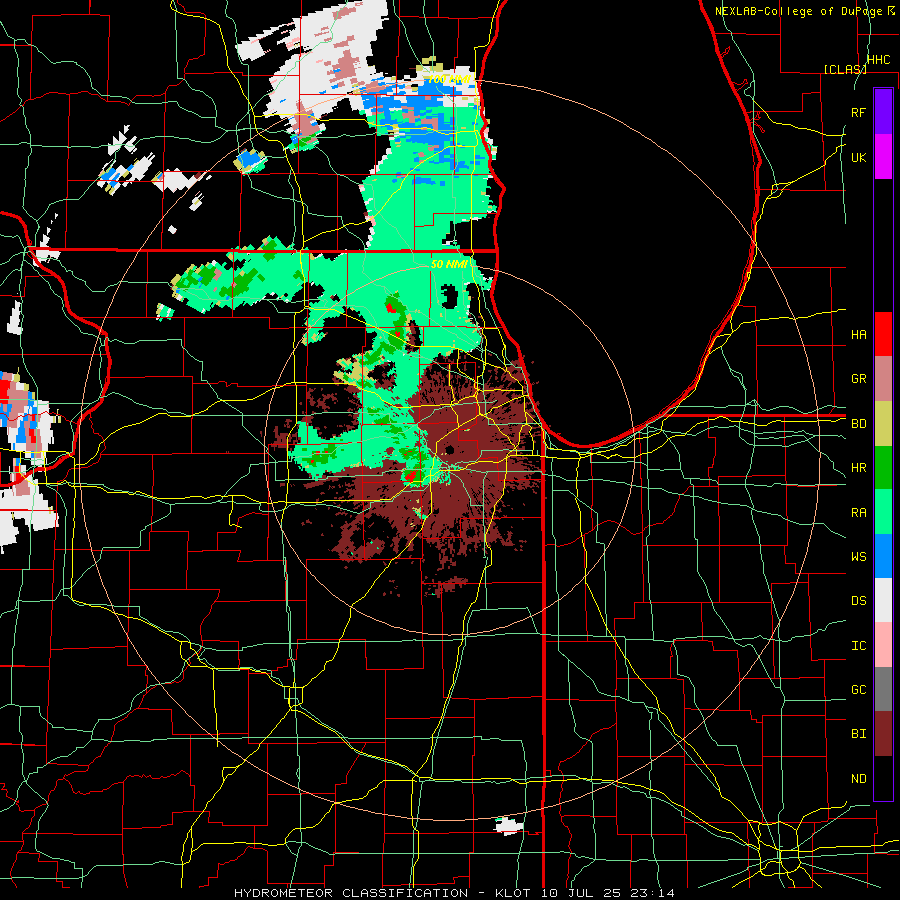Click the IC legend label
900x900 pixels.
tap(859, 646)
